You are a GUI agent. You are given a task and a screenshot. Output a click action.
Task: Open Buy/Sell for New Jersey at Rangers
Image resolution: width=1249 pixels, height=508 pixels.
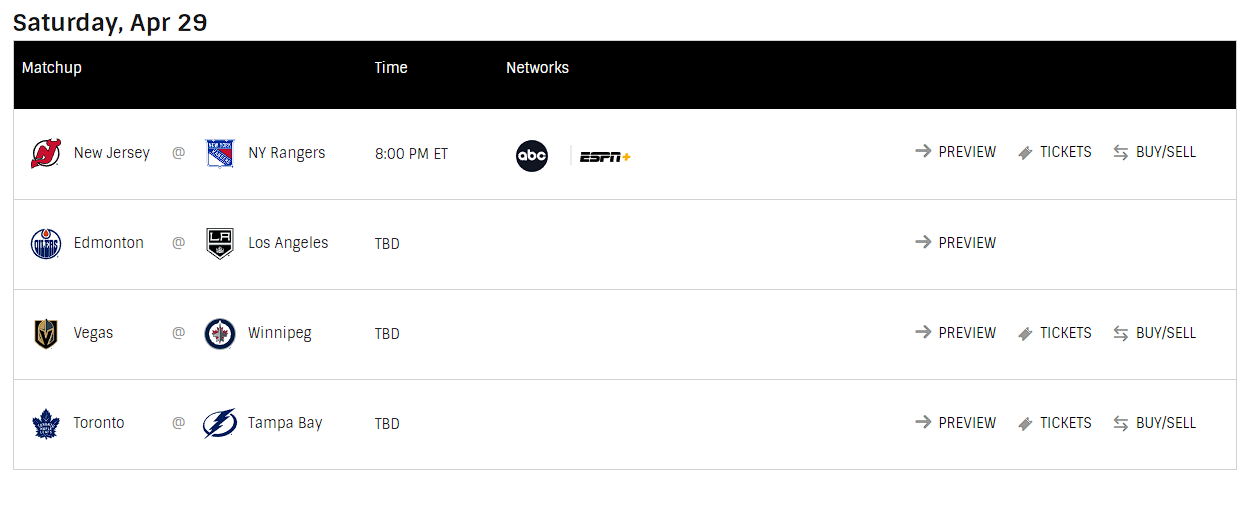point(1154,152)
